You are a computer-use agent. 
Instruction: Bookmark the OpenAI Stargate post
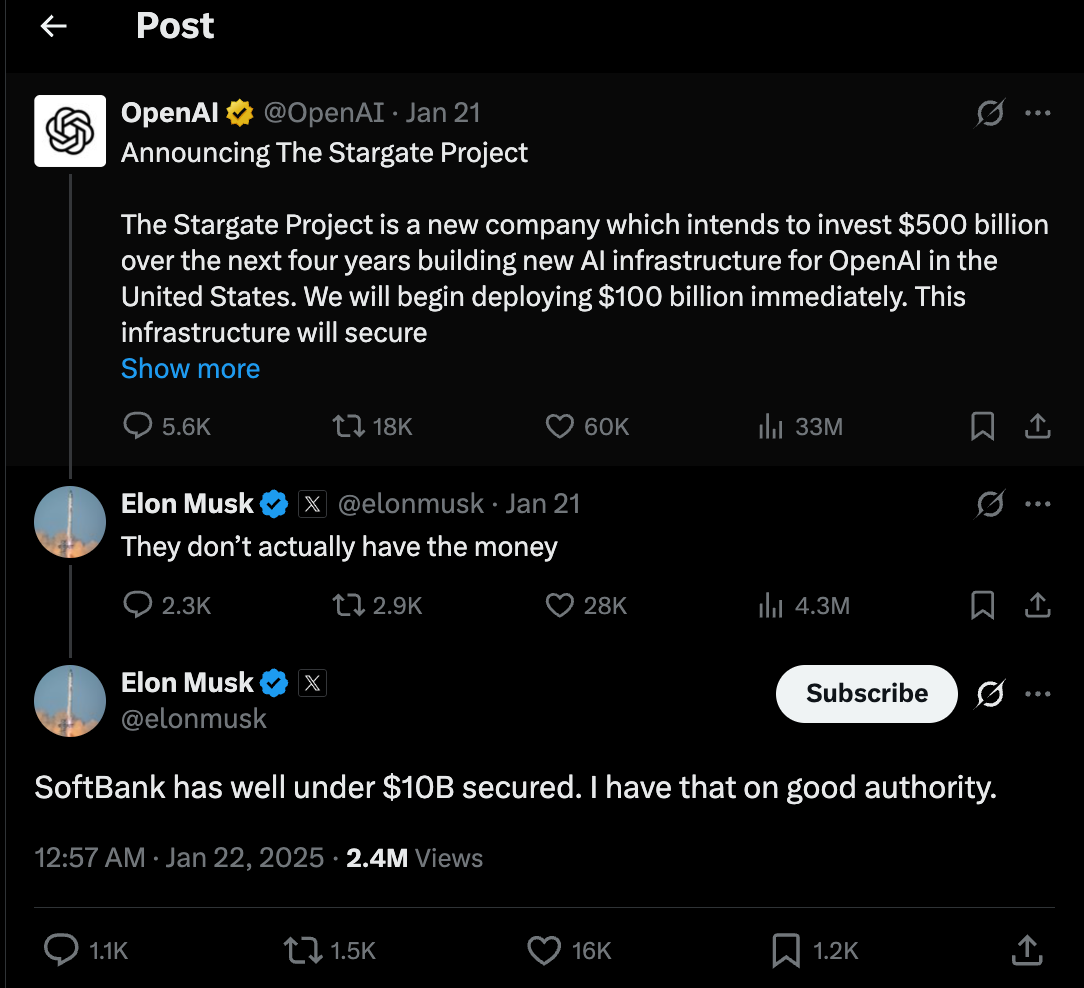tap(983, 427)
